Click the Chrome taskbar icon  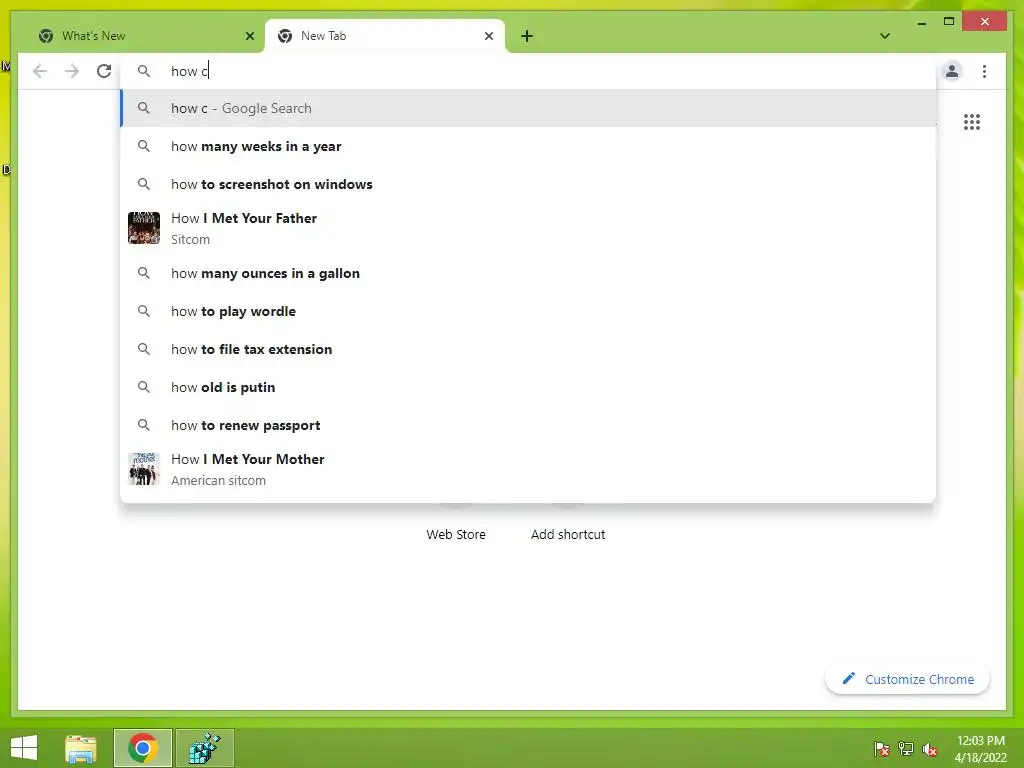[142, 748]
